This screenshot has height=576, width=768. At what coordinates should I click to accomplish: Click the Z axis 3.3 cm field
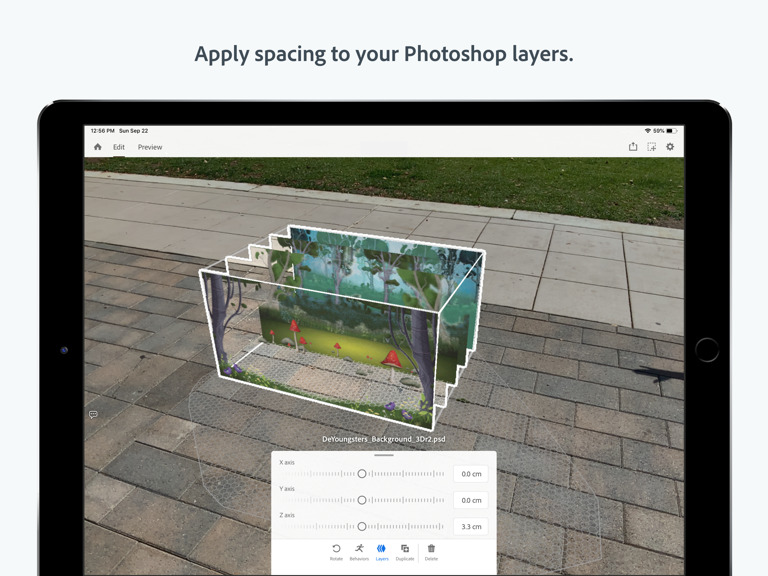pyautogui.click(x=471, y=526)
